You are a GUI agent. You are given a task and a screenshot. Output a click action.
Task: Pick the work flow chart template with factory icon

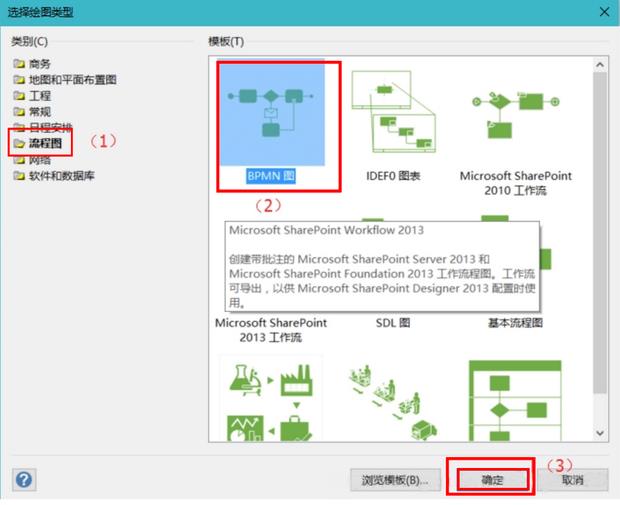tap(270, 401)
